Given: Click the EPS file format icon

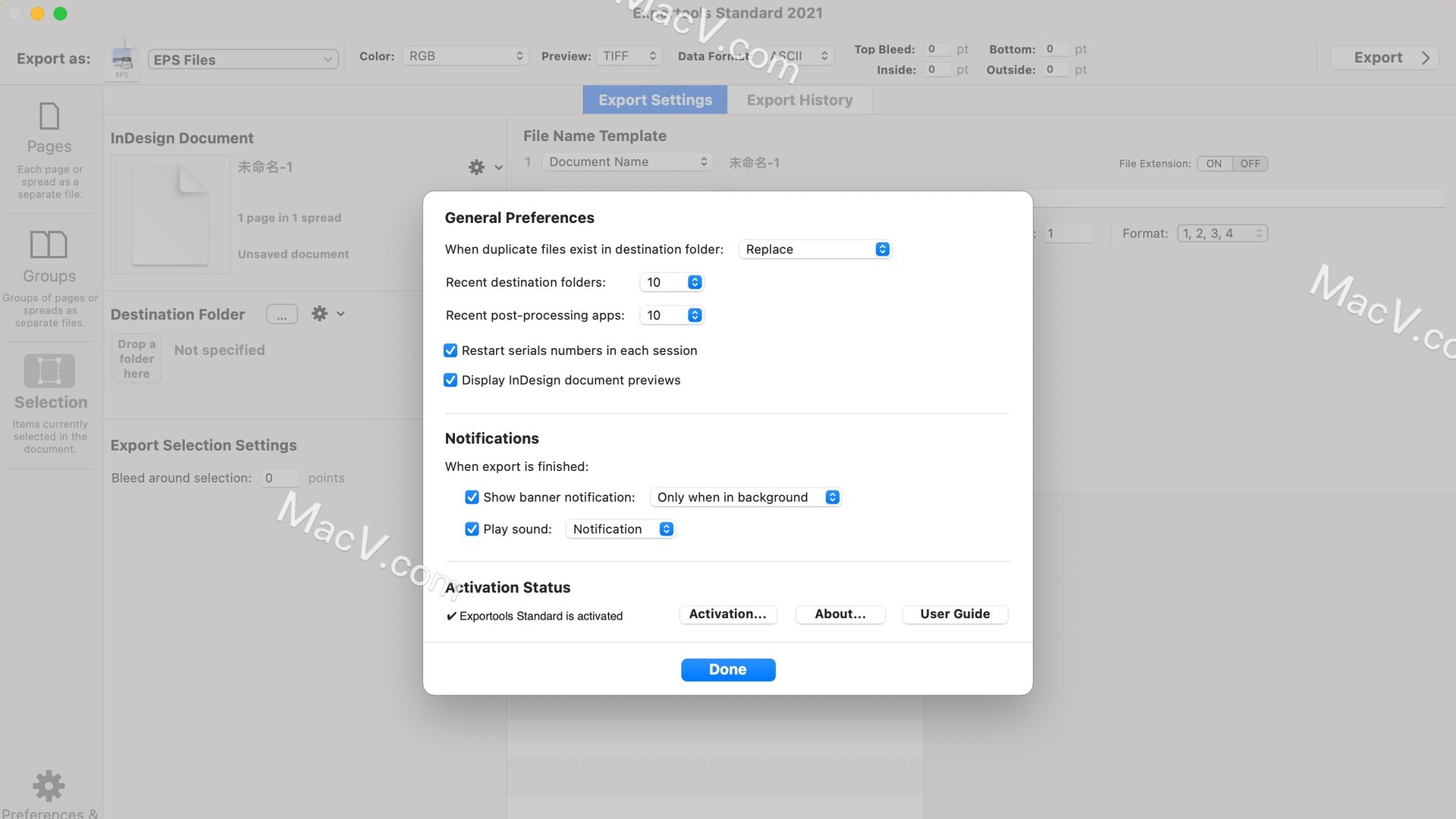Looking at the screenshot, I should pyautogui.click(x=122, y=59).
